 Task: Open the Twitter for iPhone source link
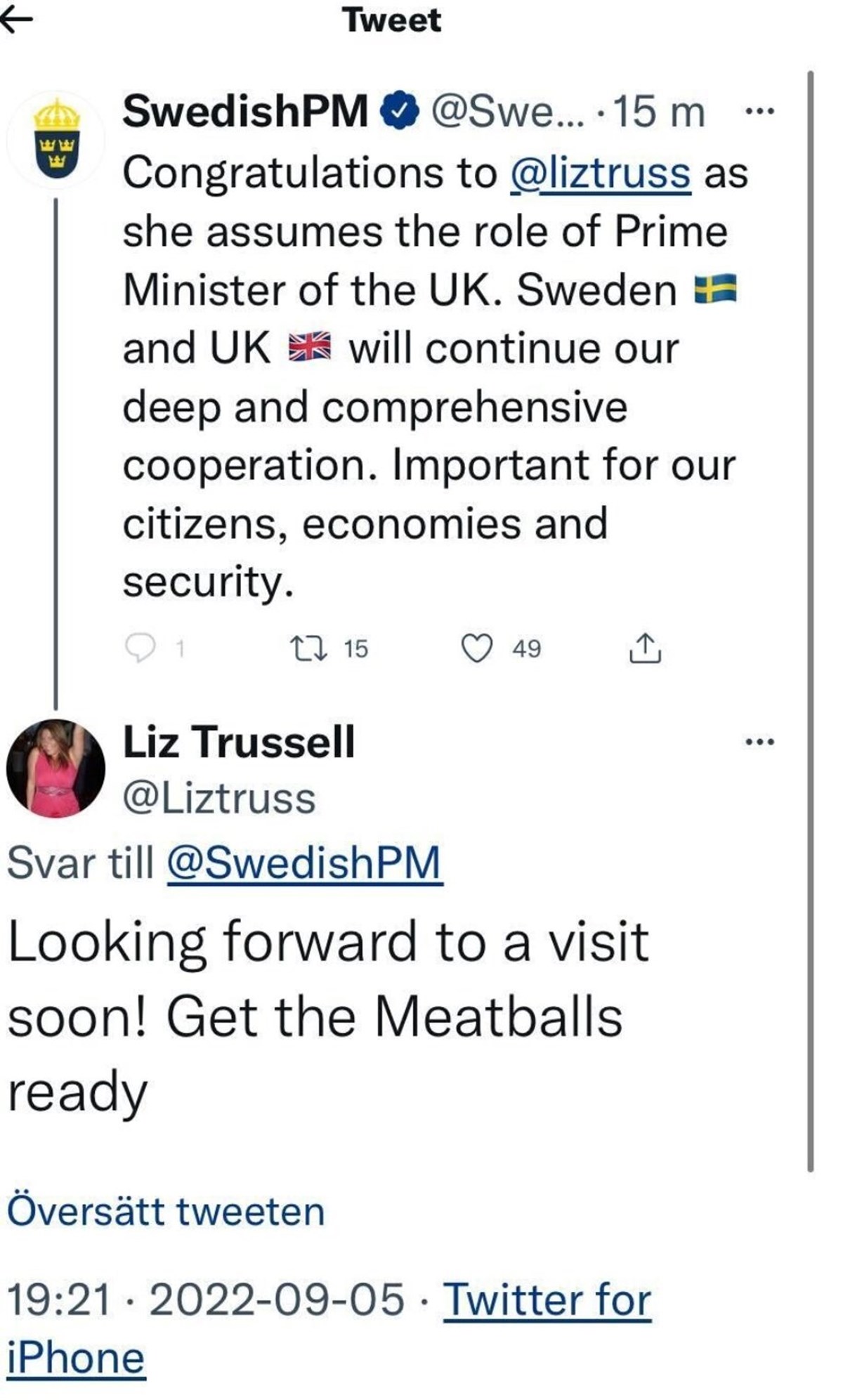329,1328
